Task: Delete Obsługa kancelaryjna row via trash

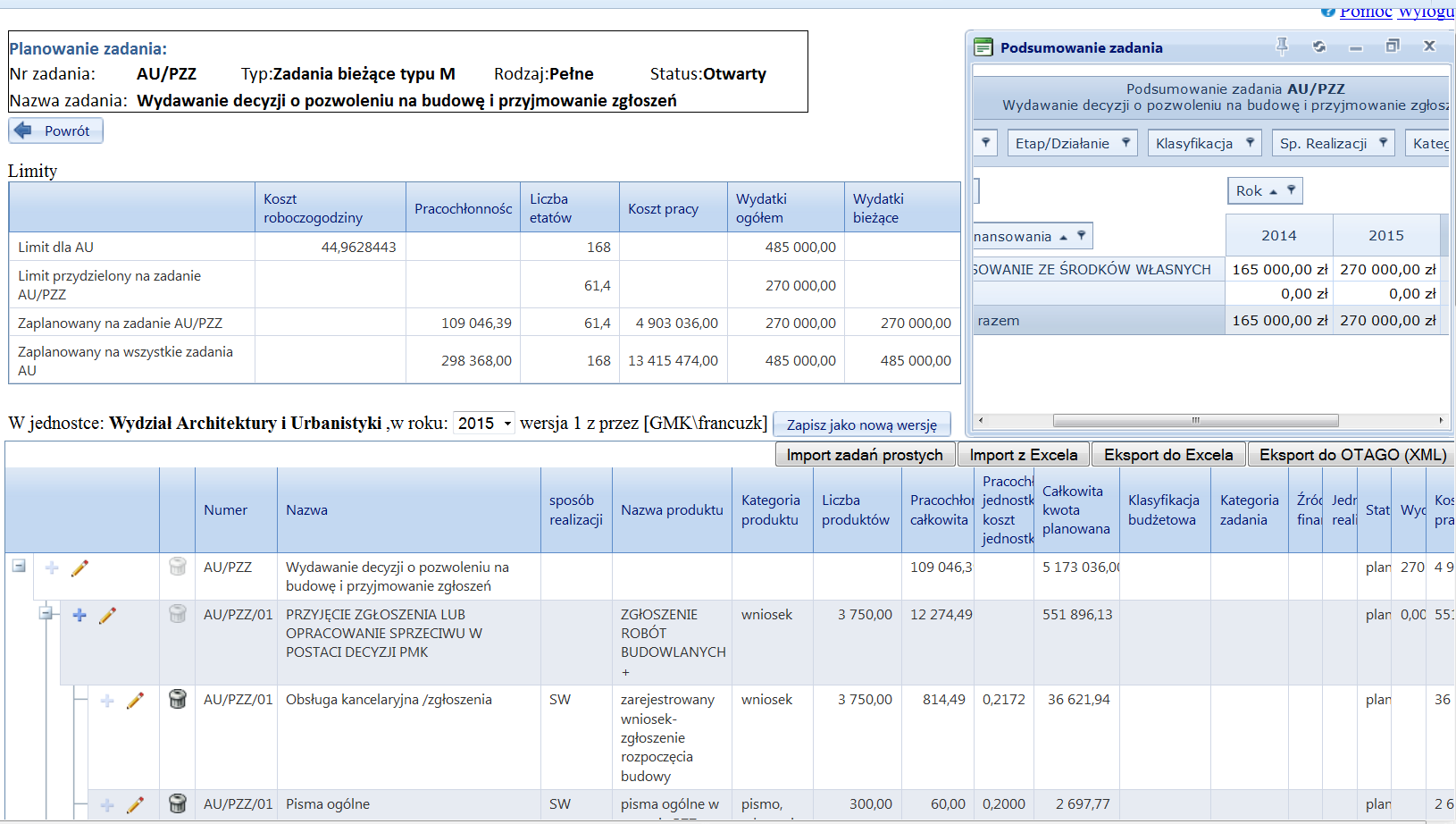Action: [x=178, y=699]
